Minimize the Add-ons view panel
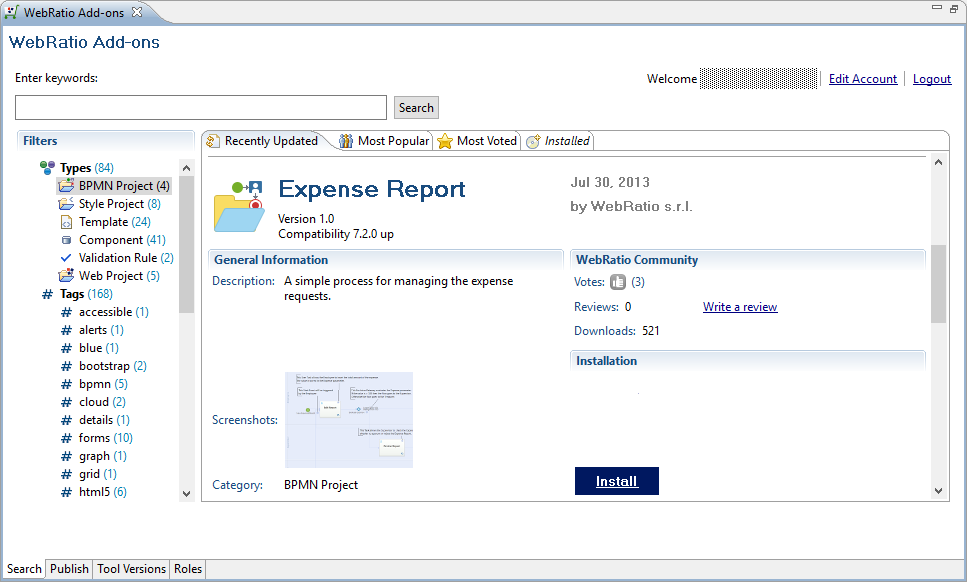967x582 pixels. coord(937,7)
